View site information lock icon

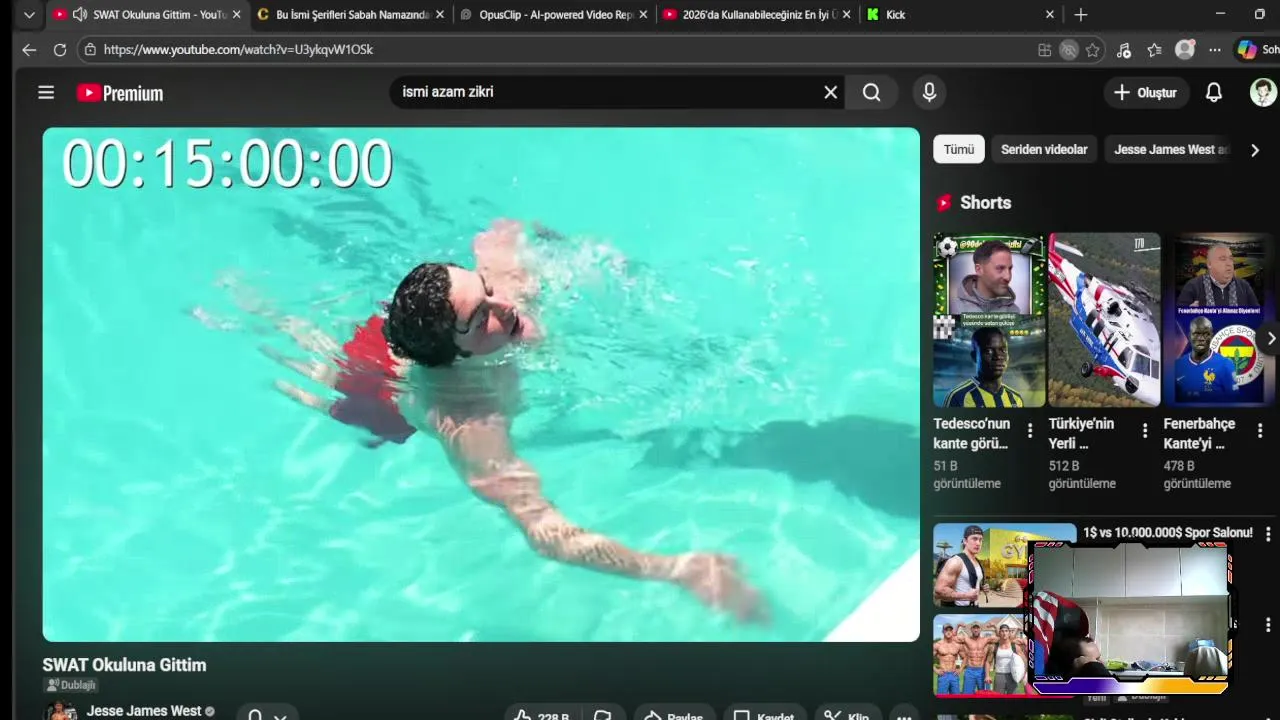[x=90, y=49]
